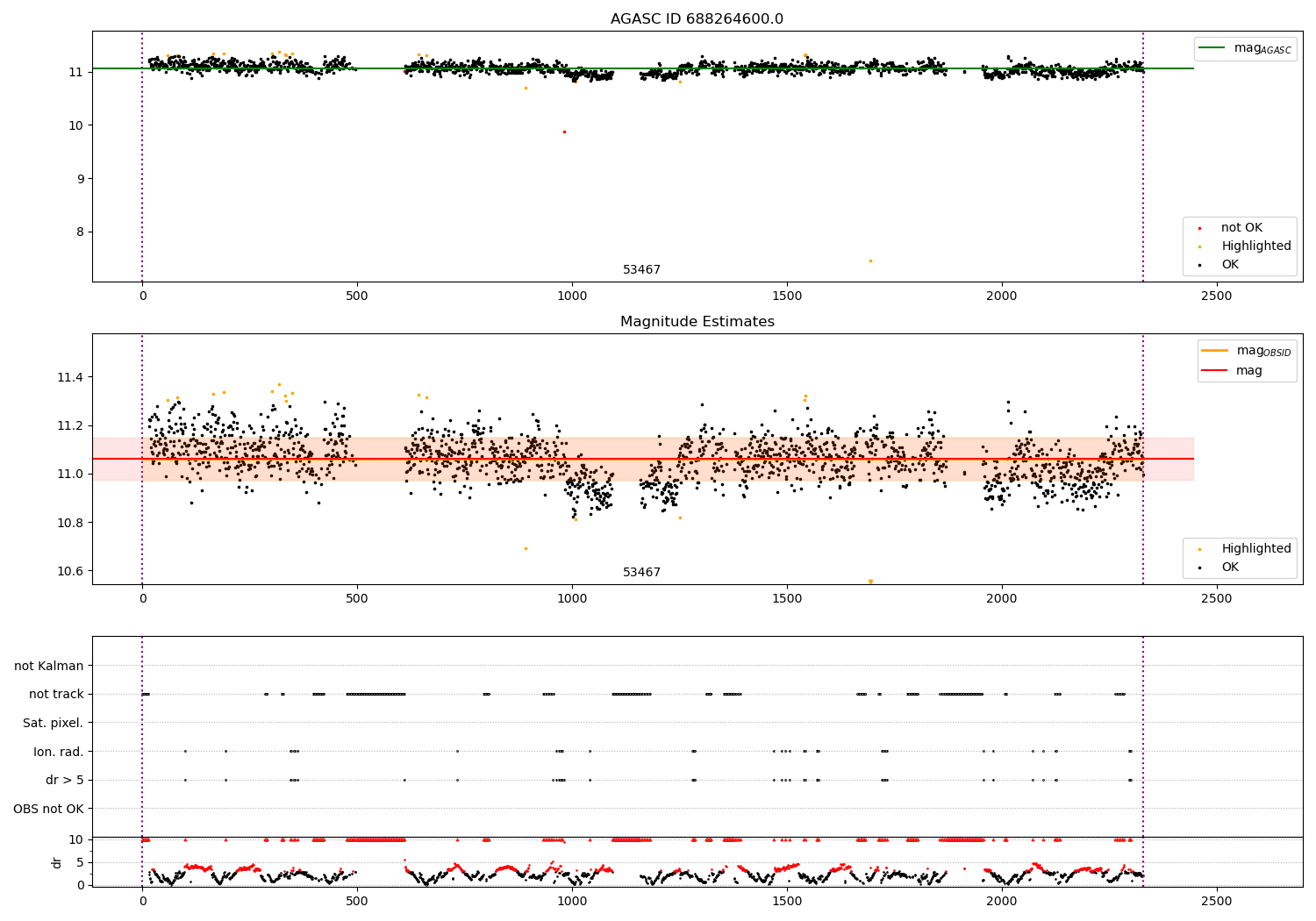Screen dimensions: 1316x921
Task: Click the orange outlier near 10.7 in Magnitude Estimates
Action: [x=526, y=548]
